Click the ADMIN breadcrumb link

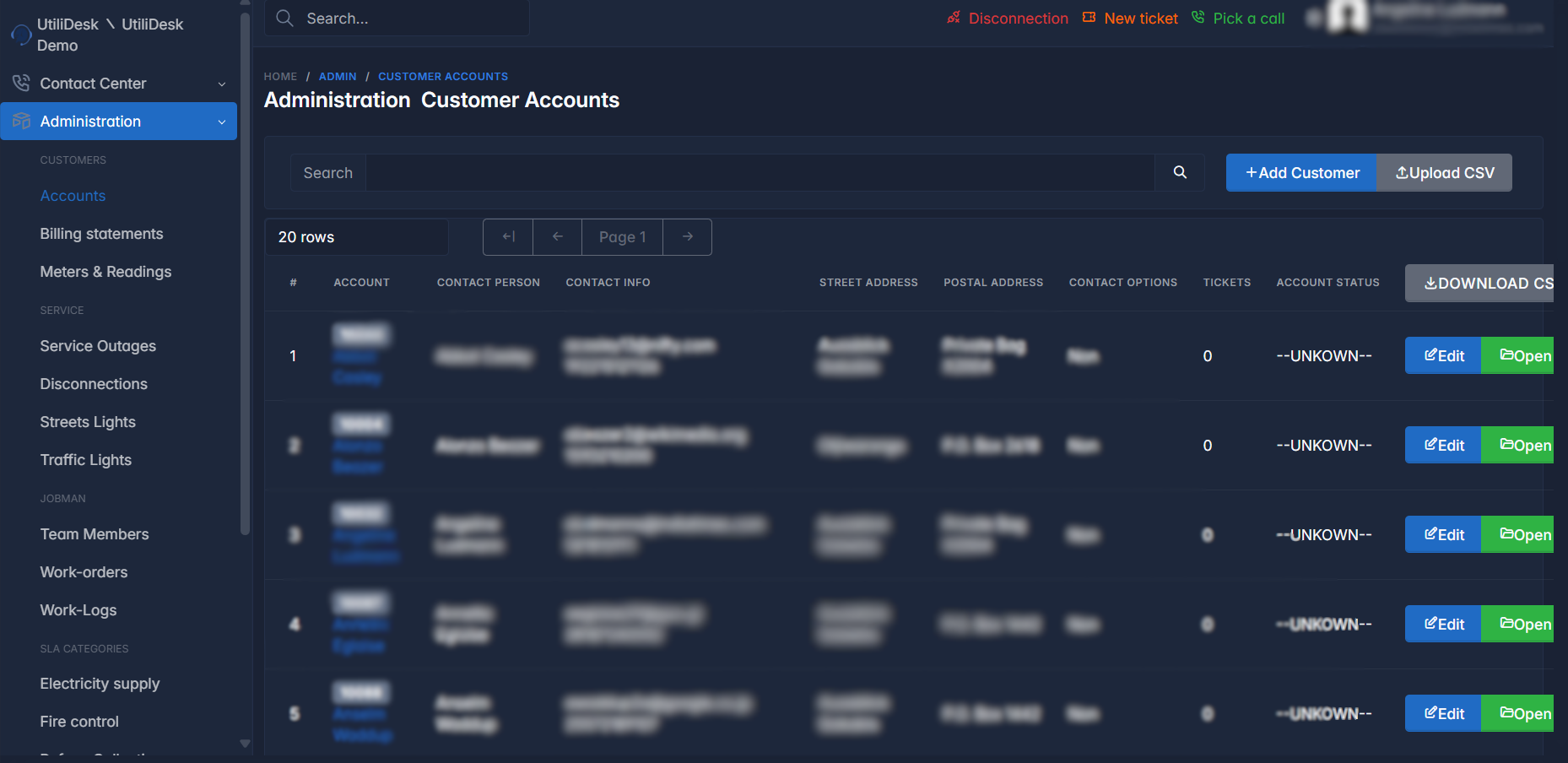(x=338, y=76)
